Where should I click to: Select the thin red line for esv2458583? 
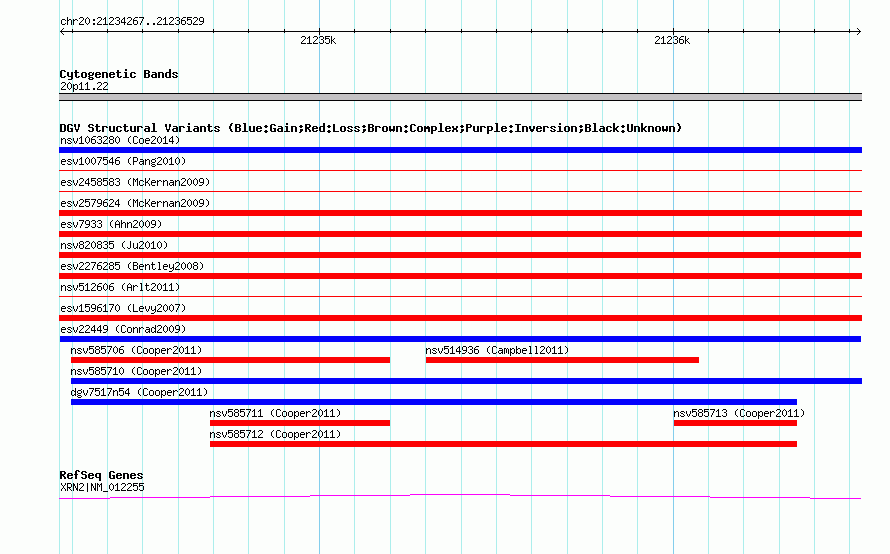[x=460, y=191]
